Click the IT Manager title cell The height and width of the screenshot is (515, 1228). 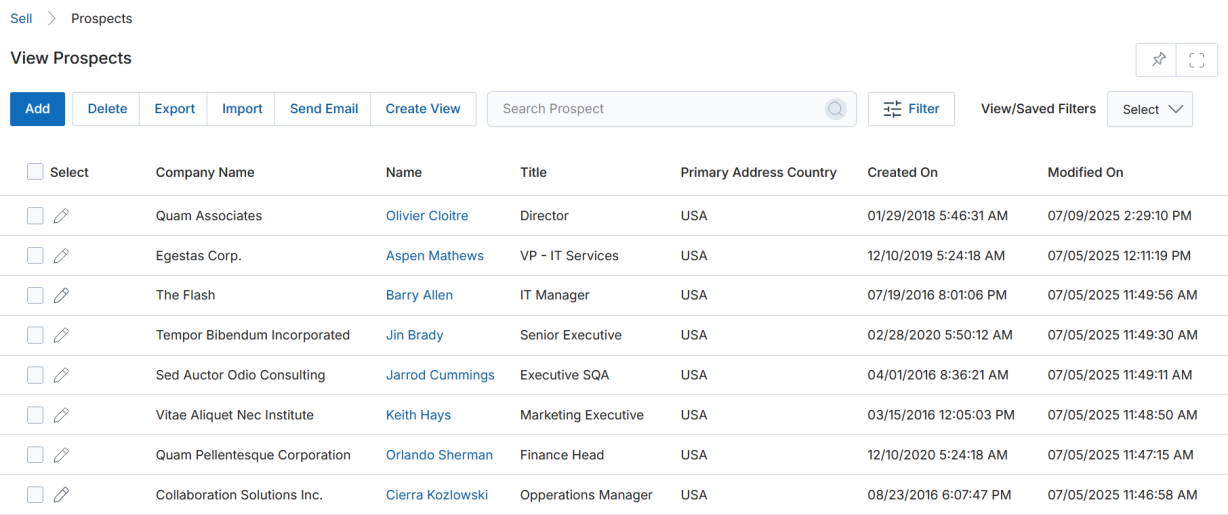point(555,295)
